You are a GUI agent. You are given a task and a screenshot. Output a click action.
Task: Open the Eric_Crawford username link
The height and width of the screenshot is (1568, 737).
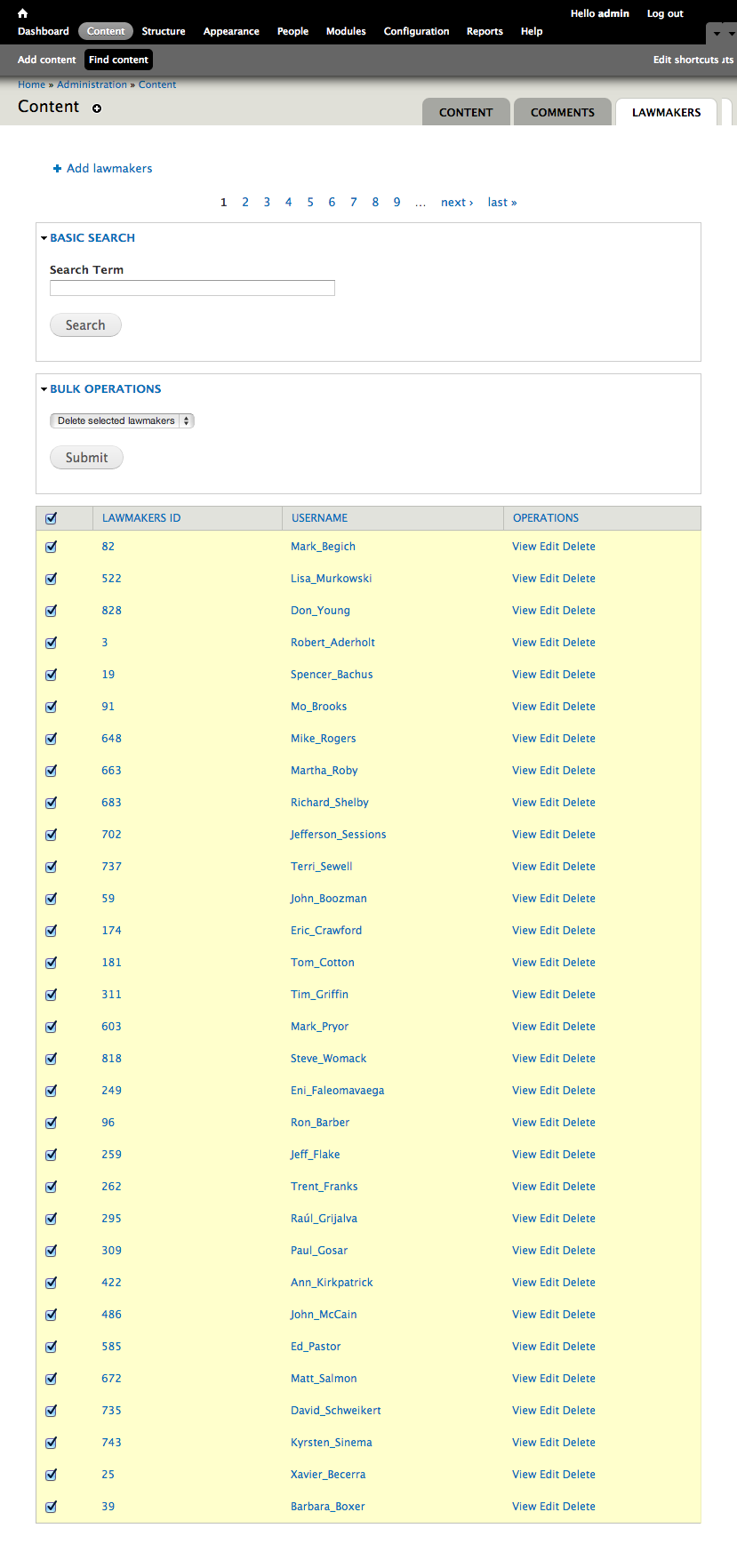326,931
